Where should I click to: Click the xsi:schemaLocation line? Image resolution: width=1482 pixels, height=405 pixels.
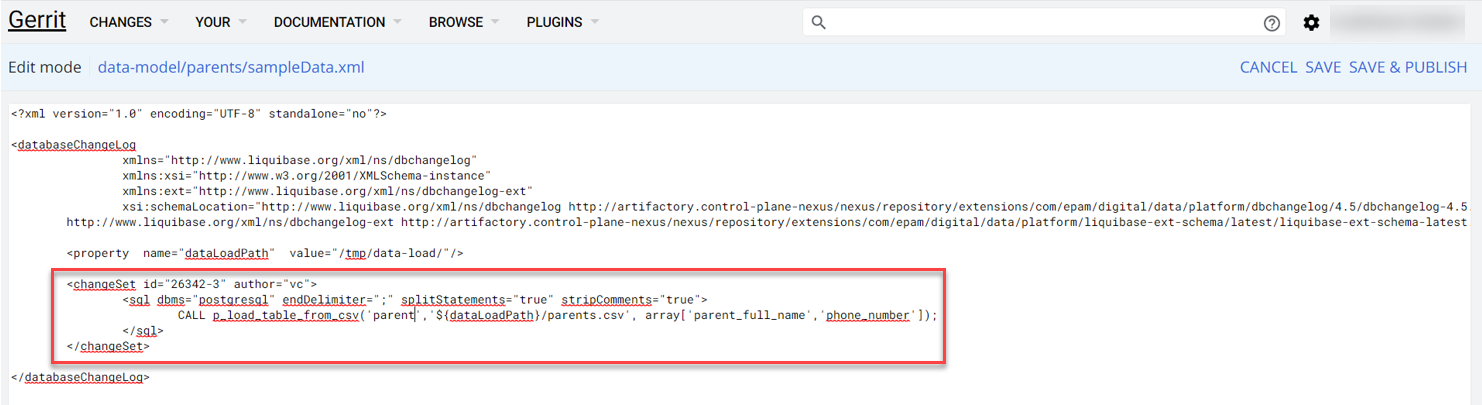[795, 206]
